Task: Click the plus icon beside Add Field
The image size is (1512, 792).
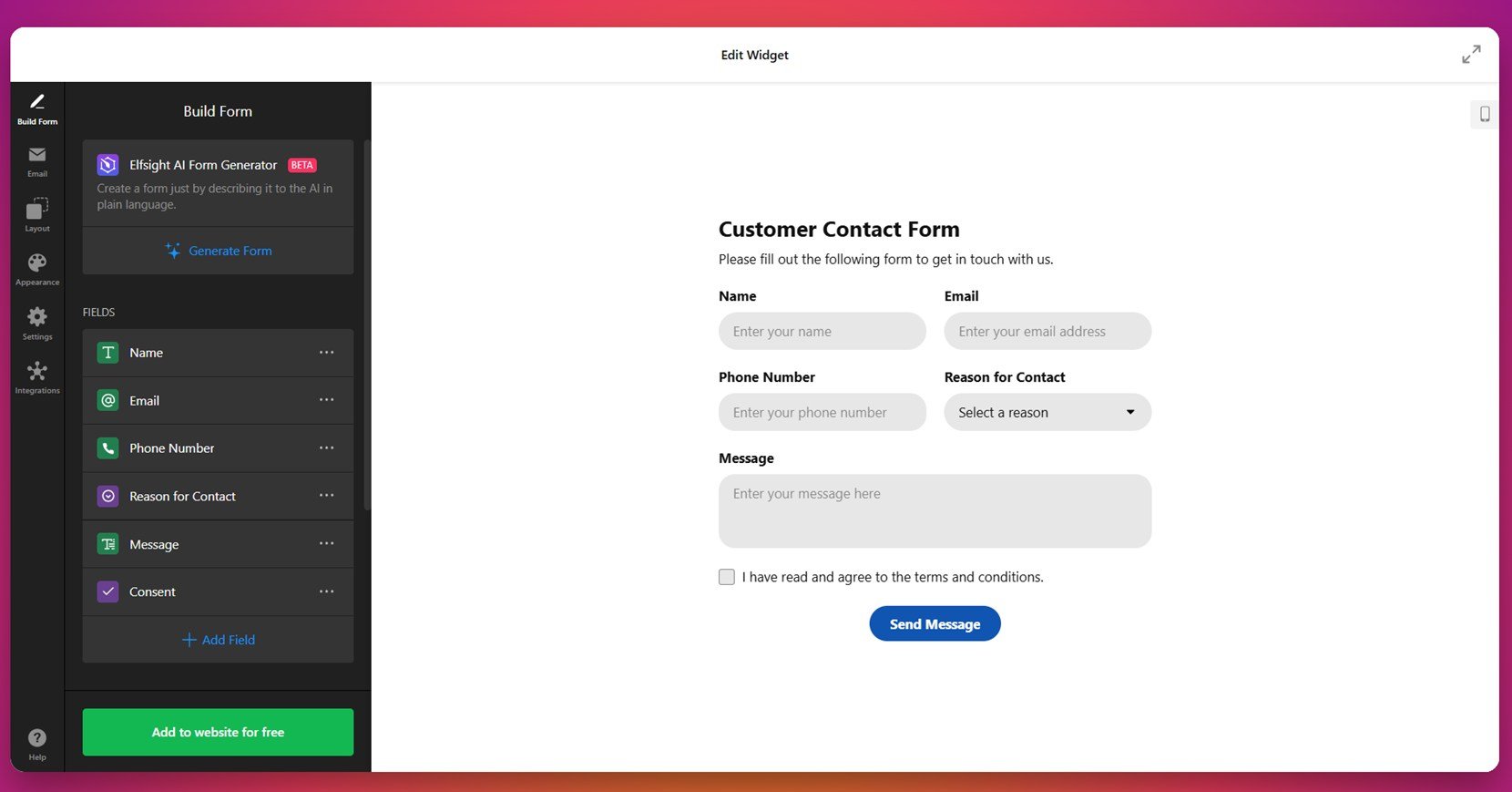Action: point(189,640)
